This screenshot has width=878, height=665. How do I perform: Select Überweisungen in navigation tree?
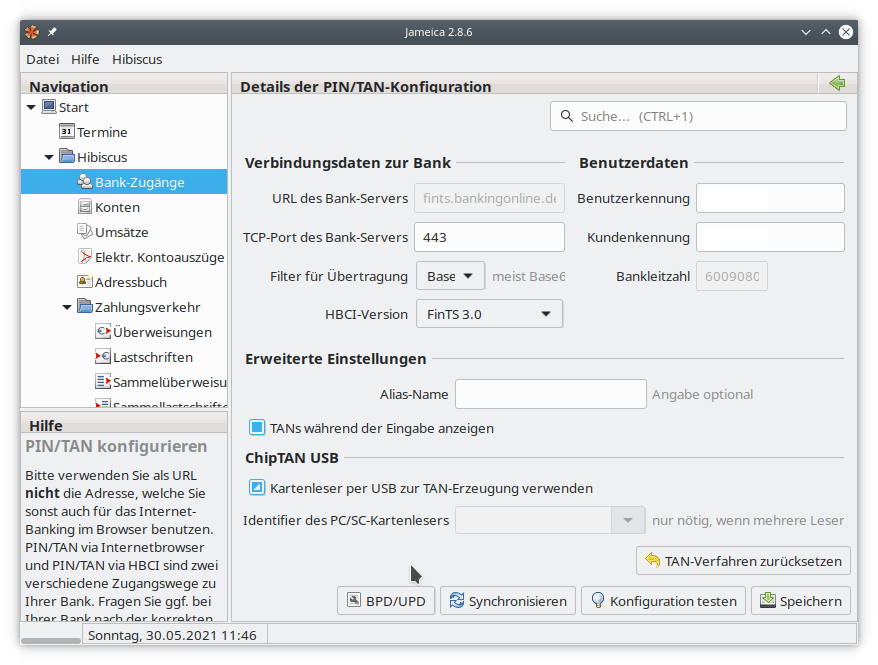tap(124, 332)
